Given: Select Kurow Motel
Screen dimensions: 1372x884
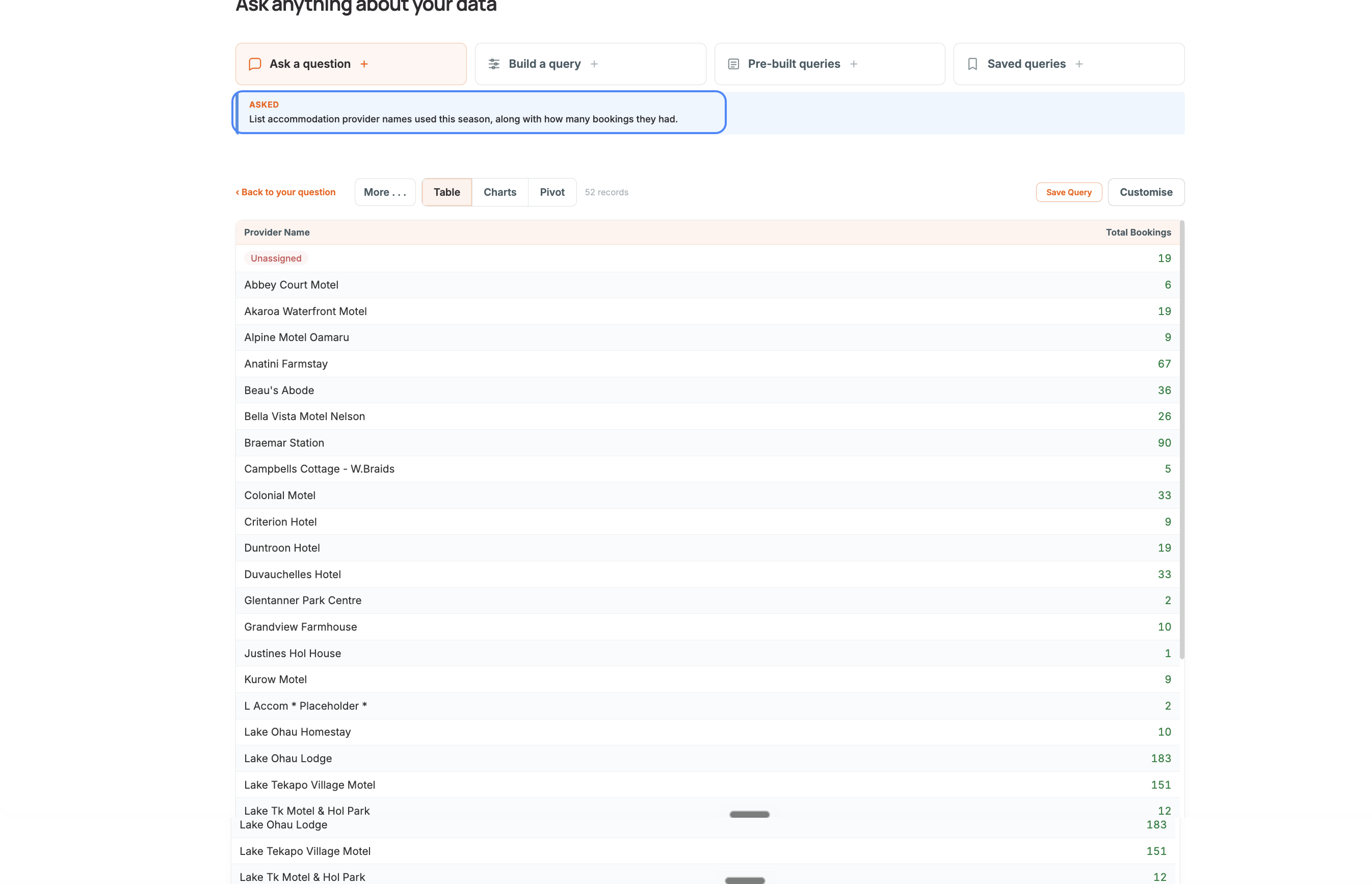Looking at the screenshot, I should (x=707, y=680).
